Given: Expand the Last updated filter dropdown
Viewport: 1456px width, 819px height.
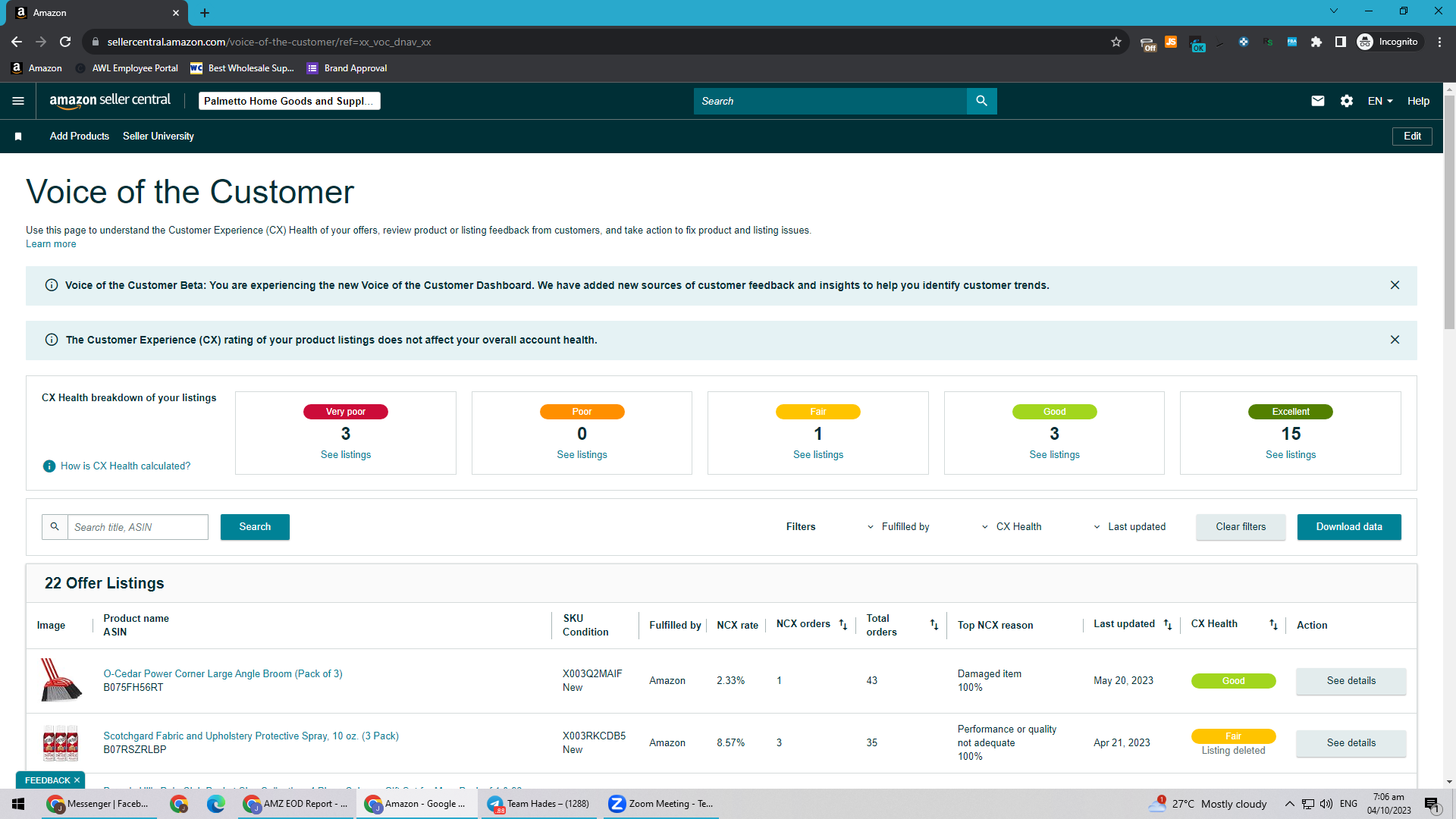Looking at the screenshot, I should 1129,527.
